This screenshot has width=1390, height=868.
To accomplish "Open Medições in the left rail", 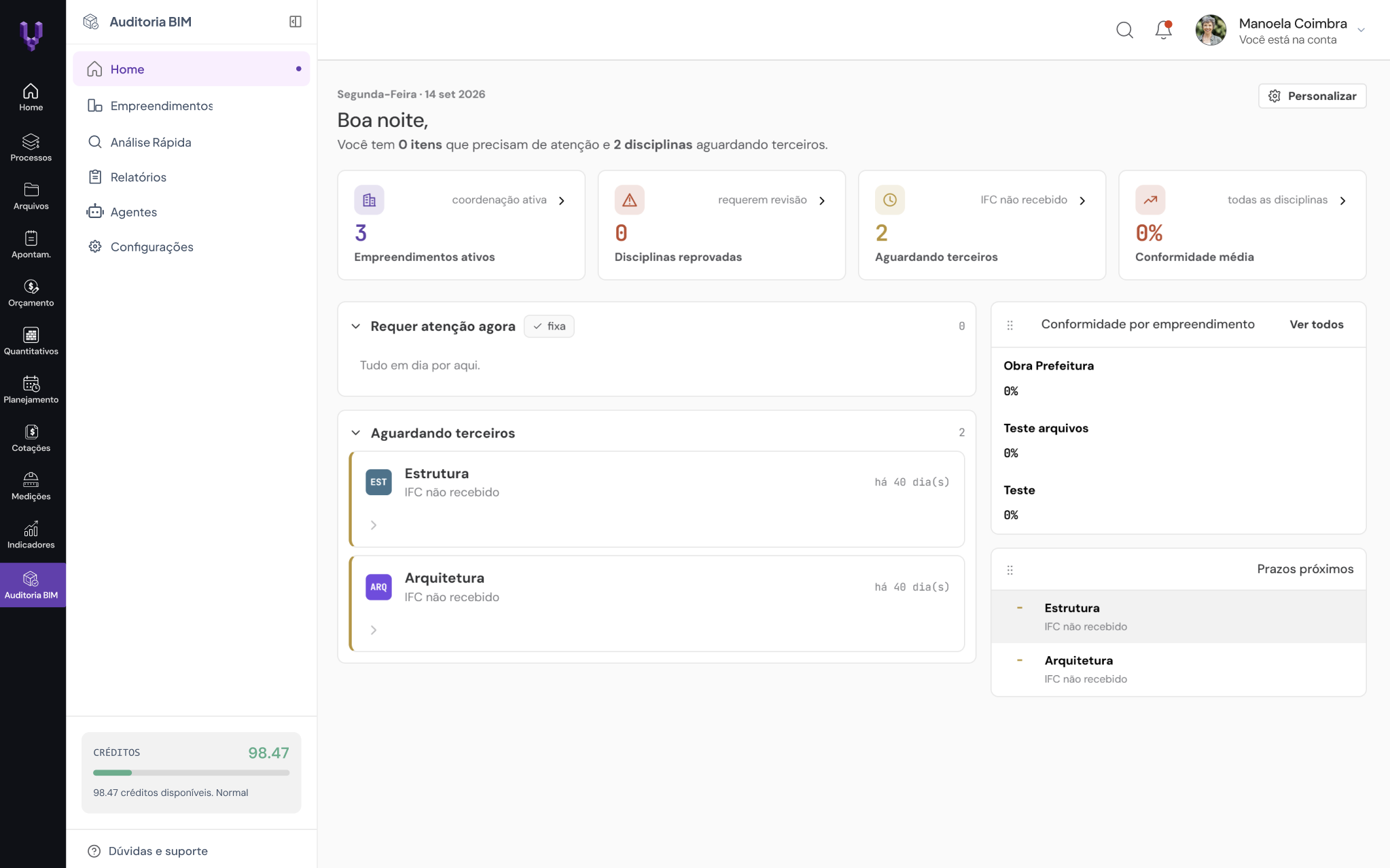I will [31, 486].
